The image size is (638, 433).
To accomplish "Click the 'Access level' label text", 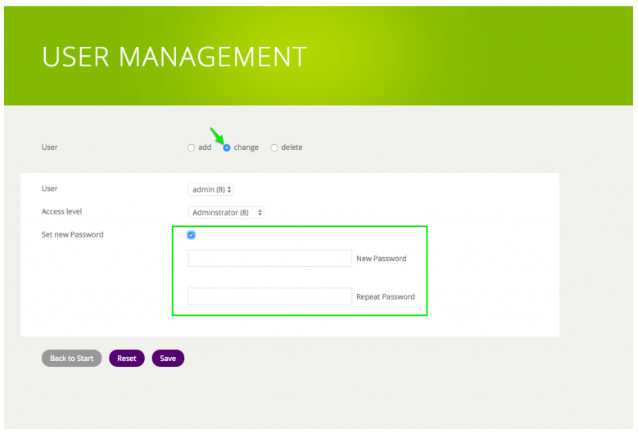I will click(61, 211).
